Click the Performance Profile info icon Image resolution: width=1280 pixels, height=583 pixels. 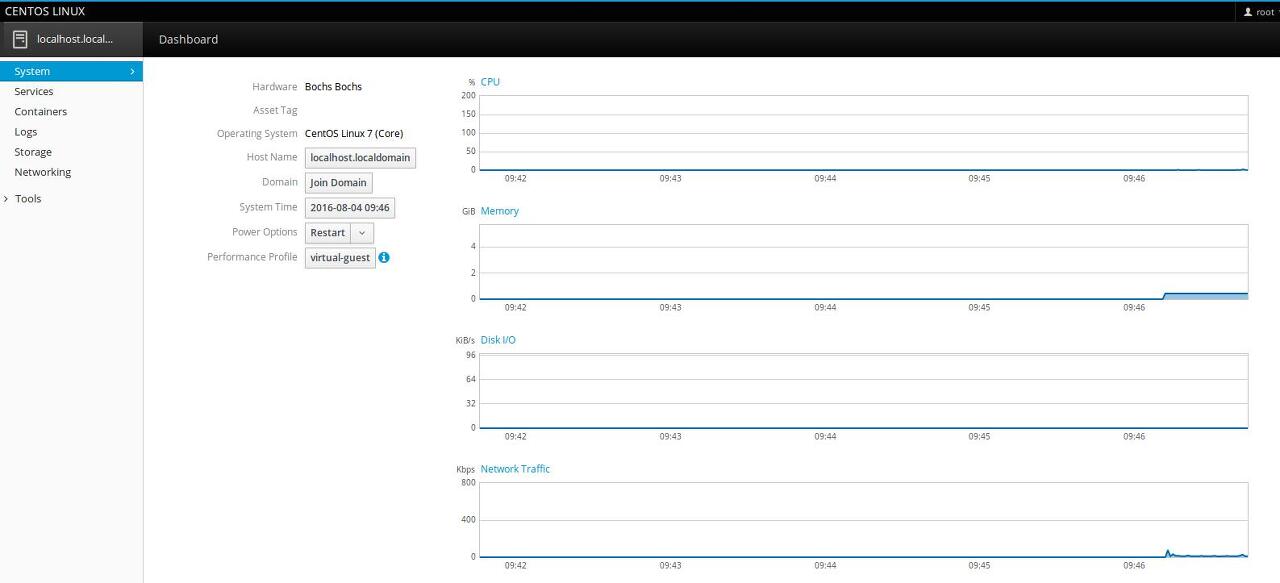click(x=384, y=257)
